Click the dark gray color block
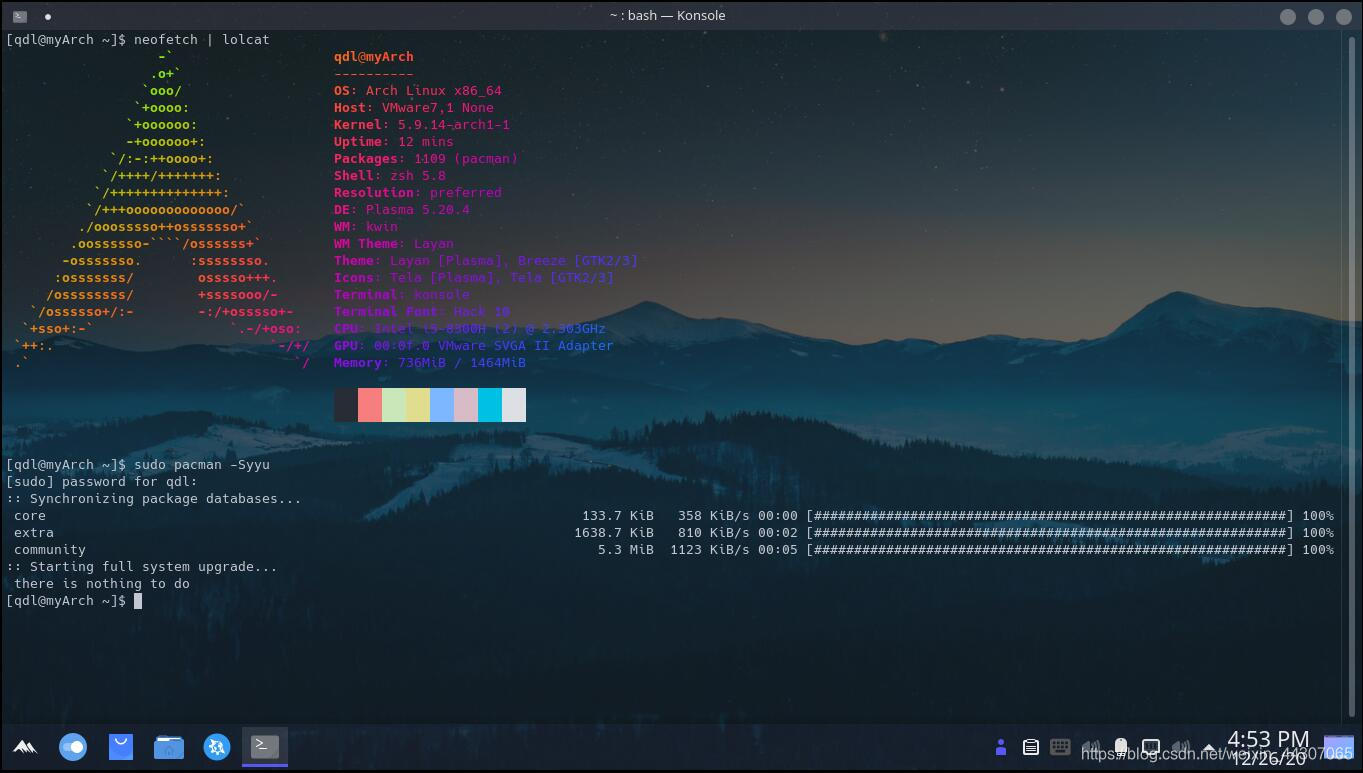The height and width of the screenshot is (773, 1363). [346, 405]
